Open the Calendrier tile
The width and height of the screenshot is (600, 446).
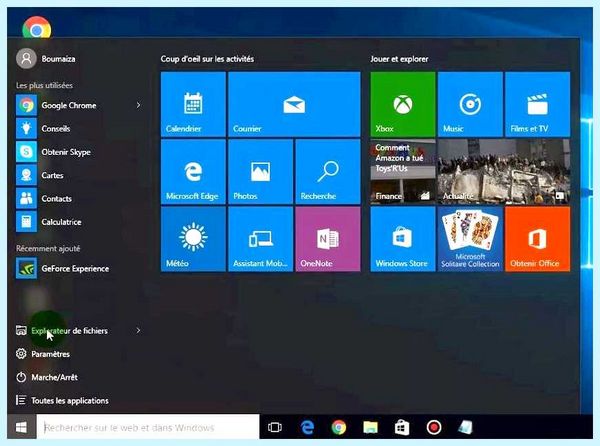[x=193, y=104]
